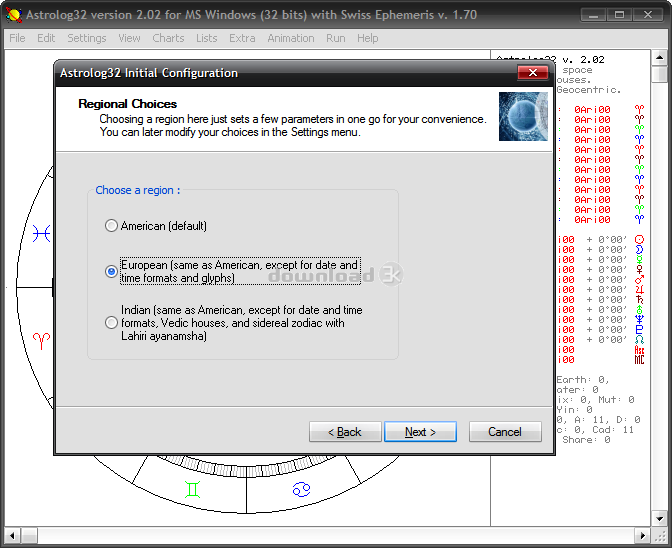Screen dimensions: 672x548
Task: Click the green Mercury glyph in sidebar
Action: (639, 259)
